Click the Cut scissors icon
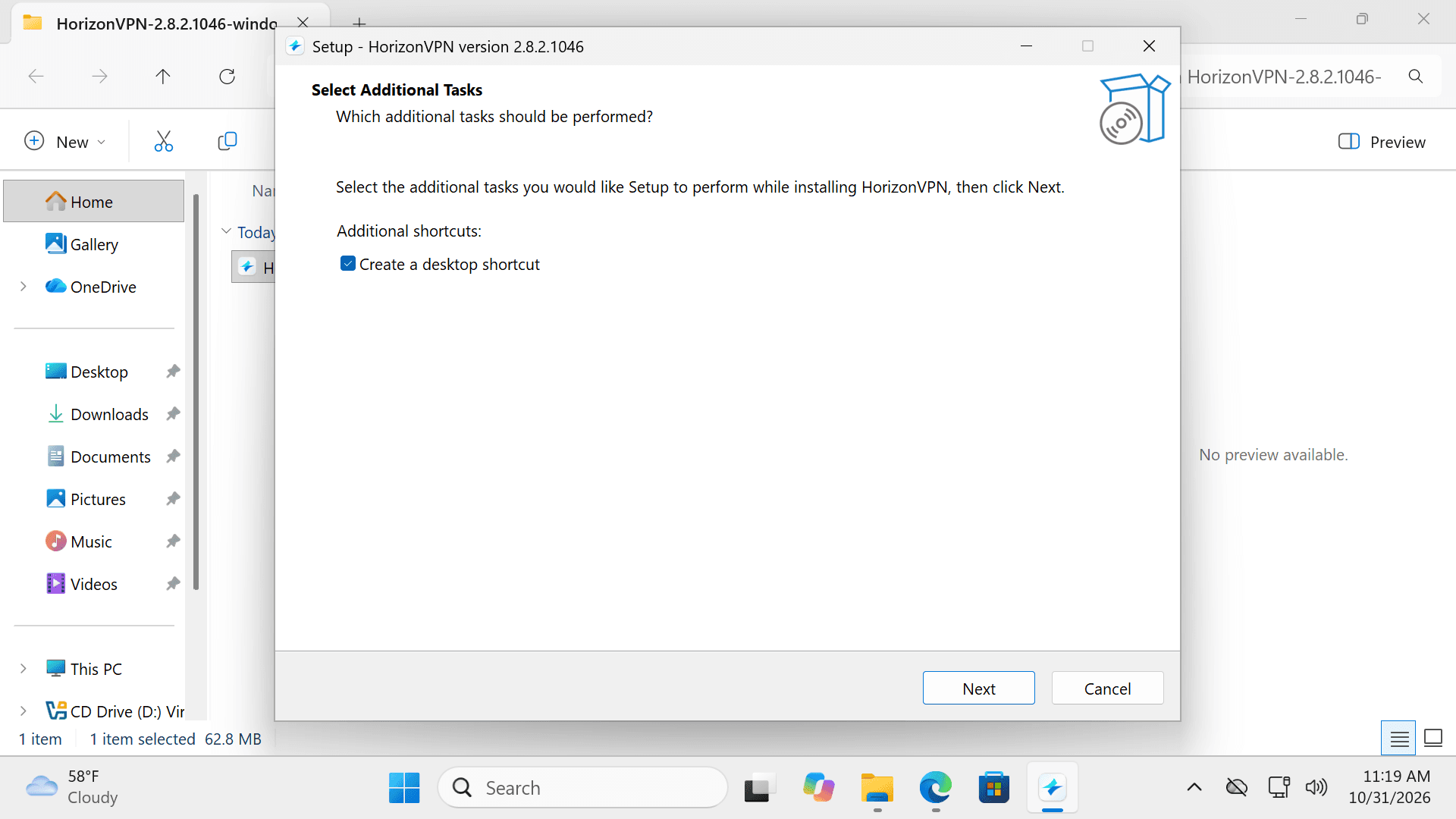The height and width of the screenshot is (819, 1456). pyautogui.click(x=164, y=142)
